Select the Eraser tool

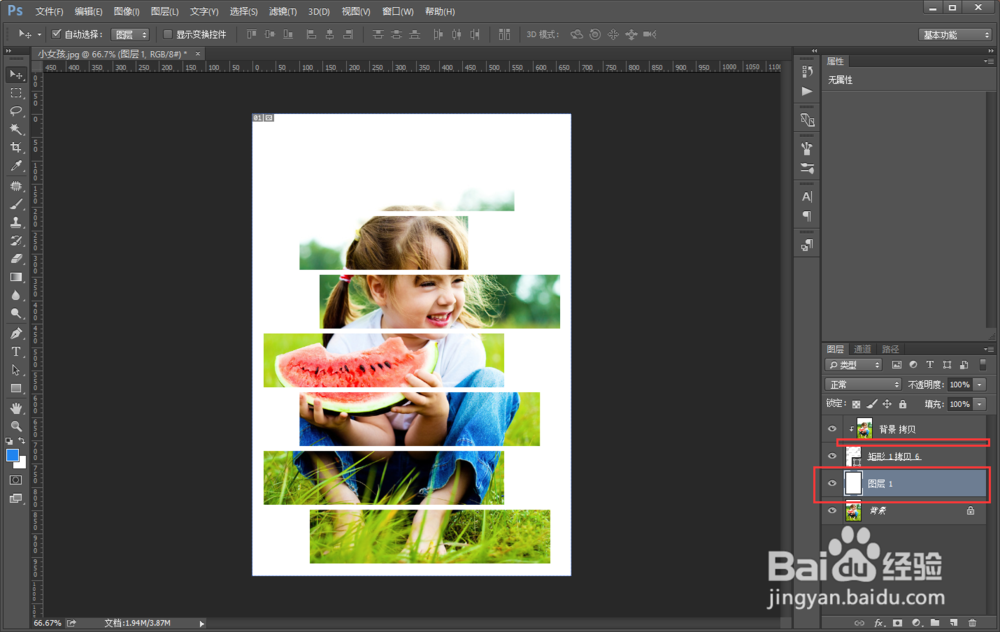tap(16, 259)
